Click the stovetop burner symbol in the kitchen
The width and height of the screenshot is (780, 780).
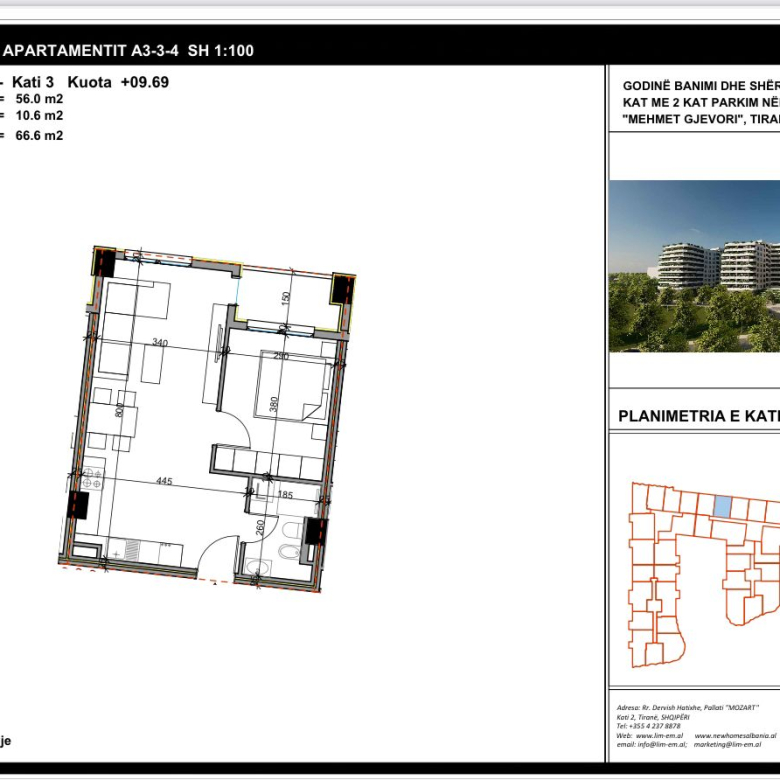[x=91, y=478]
